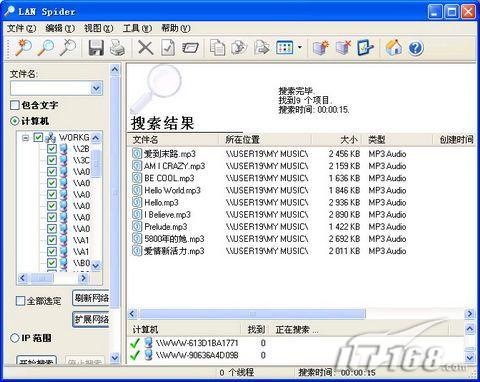Open the view mode dropdown arrow
The width and height of the screenshot is (480, 382).
point(299,48)
